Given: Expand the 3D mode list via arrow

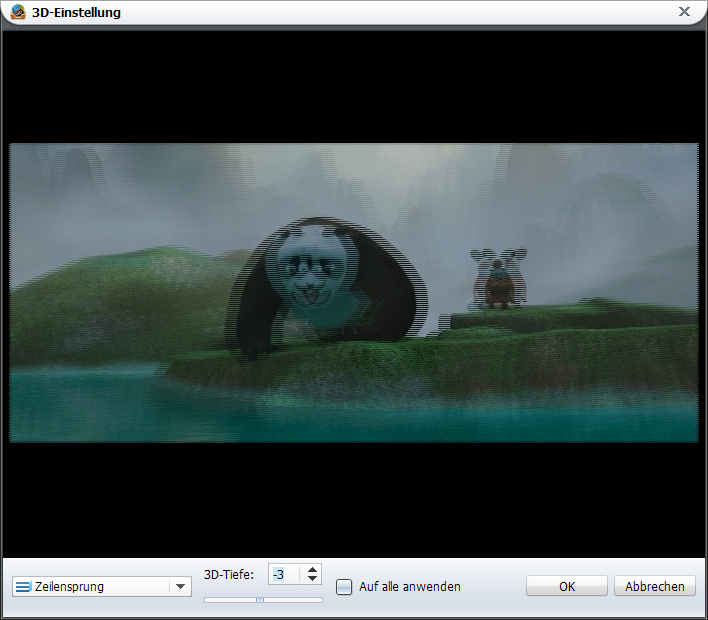Looking at the screenshot, I should pos(180,587).
